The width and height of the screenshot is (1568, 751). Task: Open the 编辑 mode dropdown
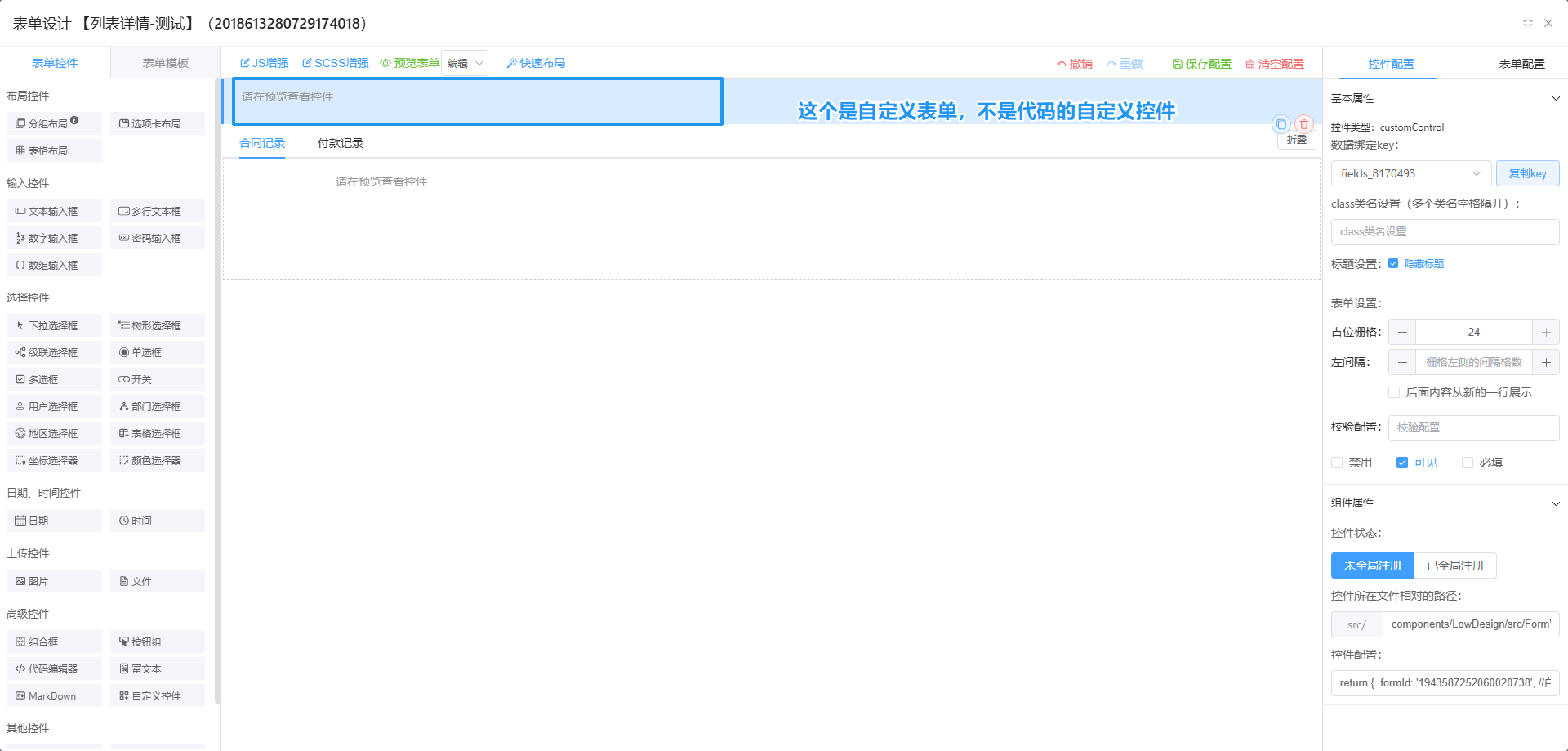click(465, 63)
